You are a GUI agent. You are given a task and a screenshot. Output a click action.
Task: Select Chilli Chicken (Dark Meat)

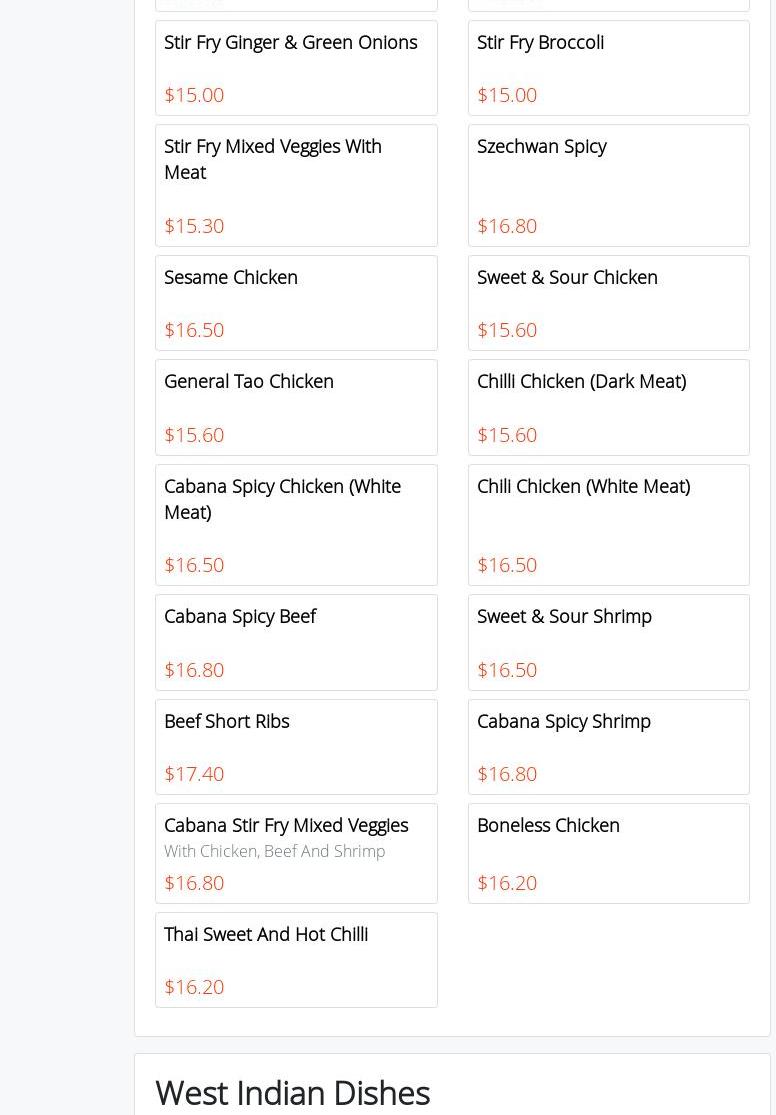(x=581, y=382)
